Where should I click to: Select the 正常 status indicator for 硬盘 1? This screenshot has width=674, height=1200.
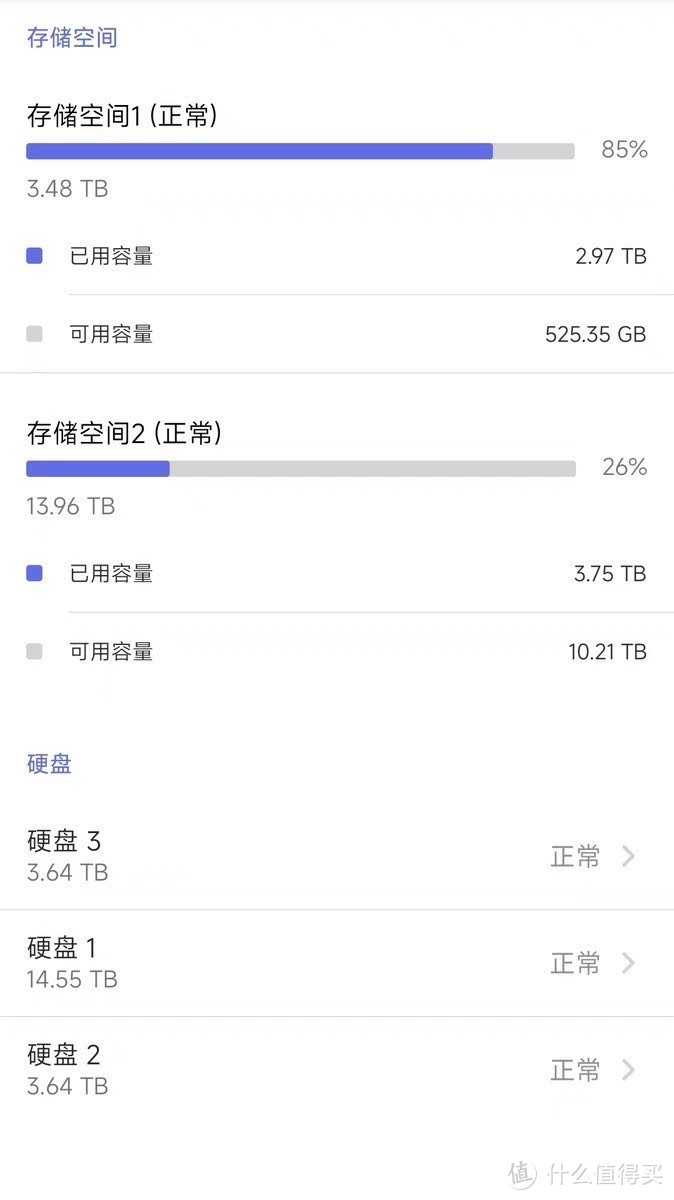click(x=576, y=963)
